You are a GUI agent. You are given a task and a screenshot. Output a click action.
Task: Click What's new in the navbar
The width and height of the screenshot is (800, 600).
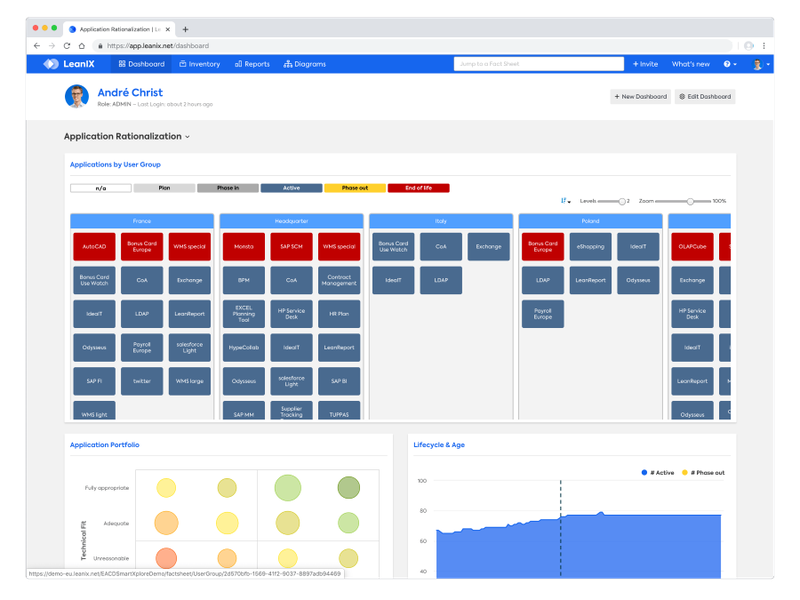tap(690, 64)
